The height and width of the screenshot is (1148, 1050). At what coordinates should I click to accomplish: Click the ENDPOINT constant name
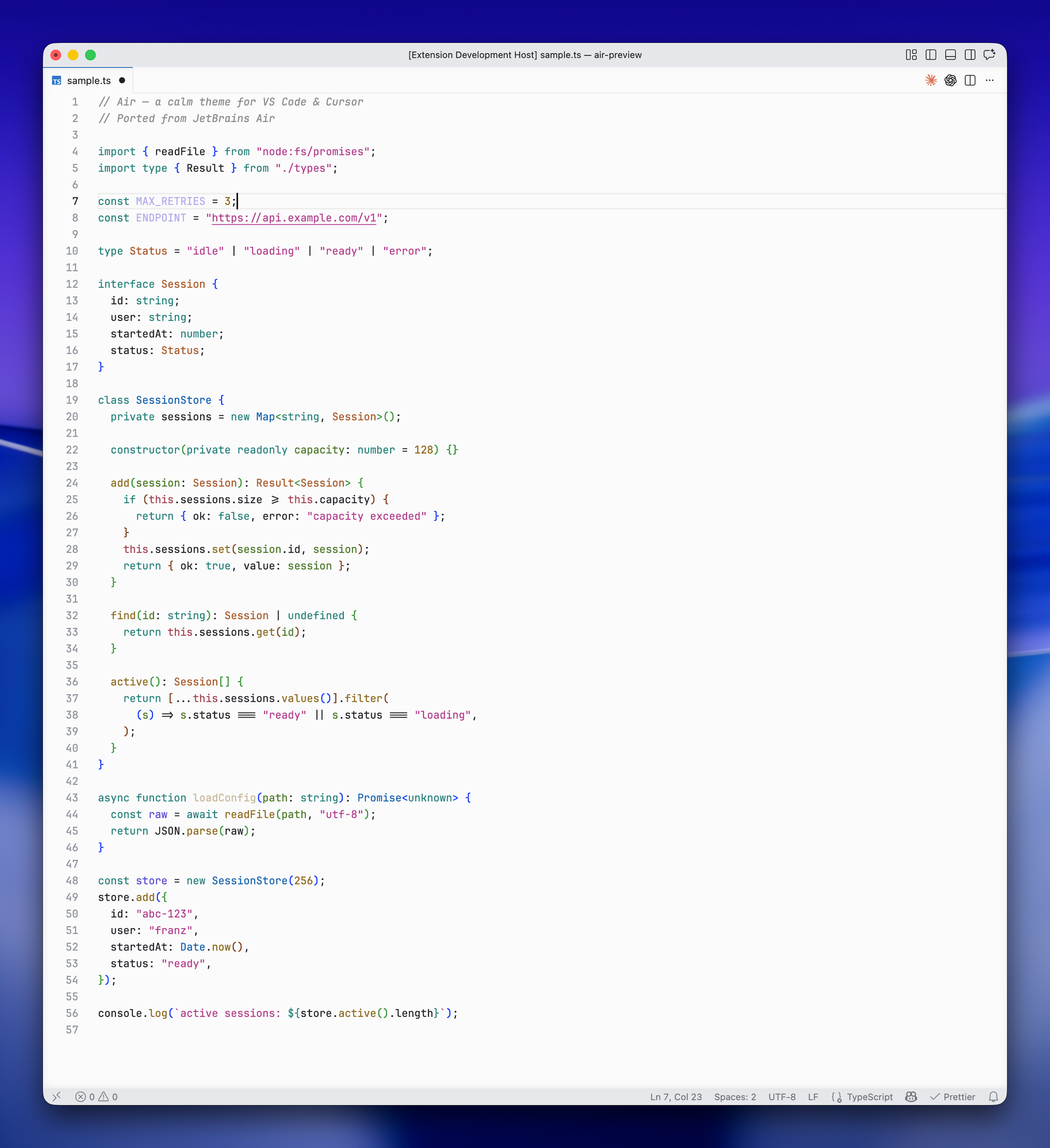(161, 217)
